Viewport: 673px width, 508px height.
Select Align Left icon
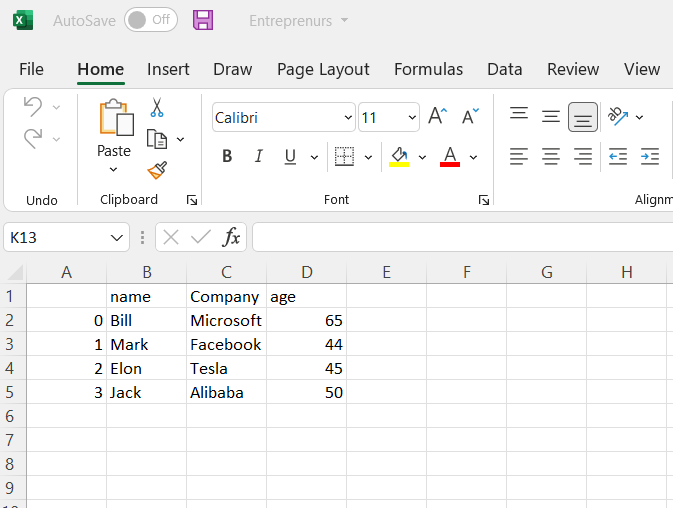tap(519, 156)
